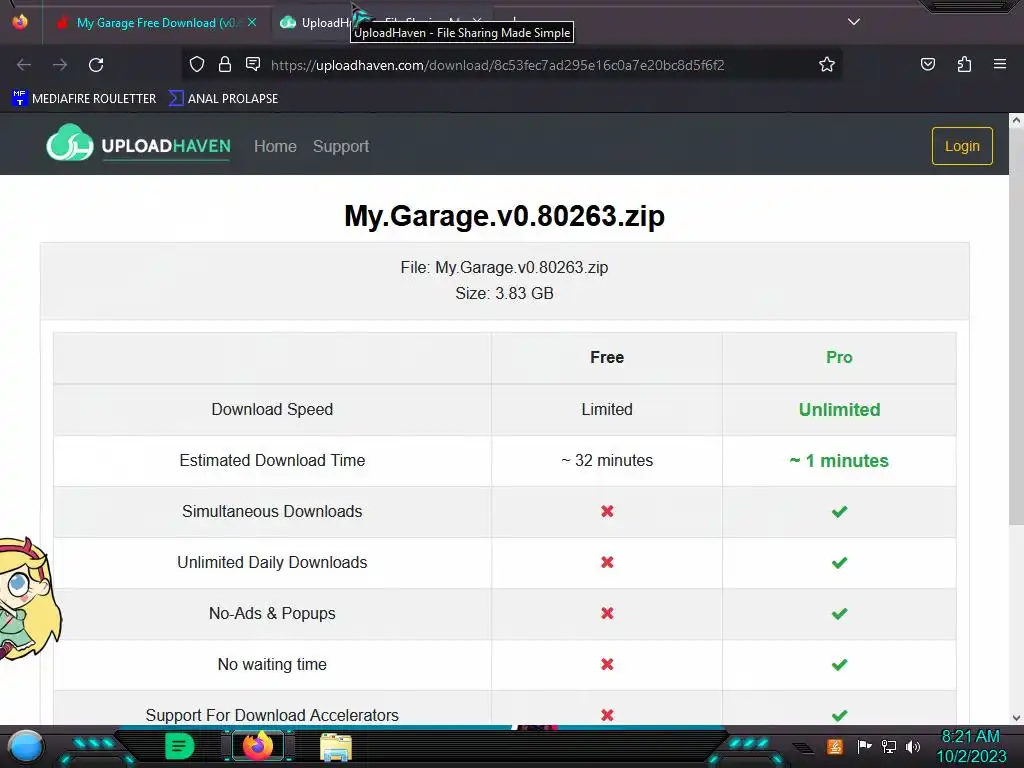Open the Firefox hamburger application menu

[x=999, y=64]
